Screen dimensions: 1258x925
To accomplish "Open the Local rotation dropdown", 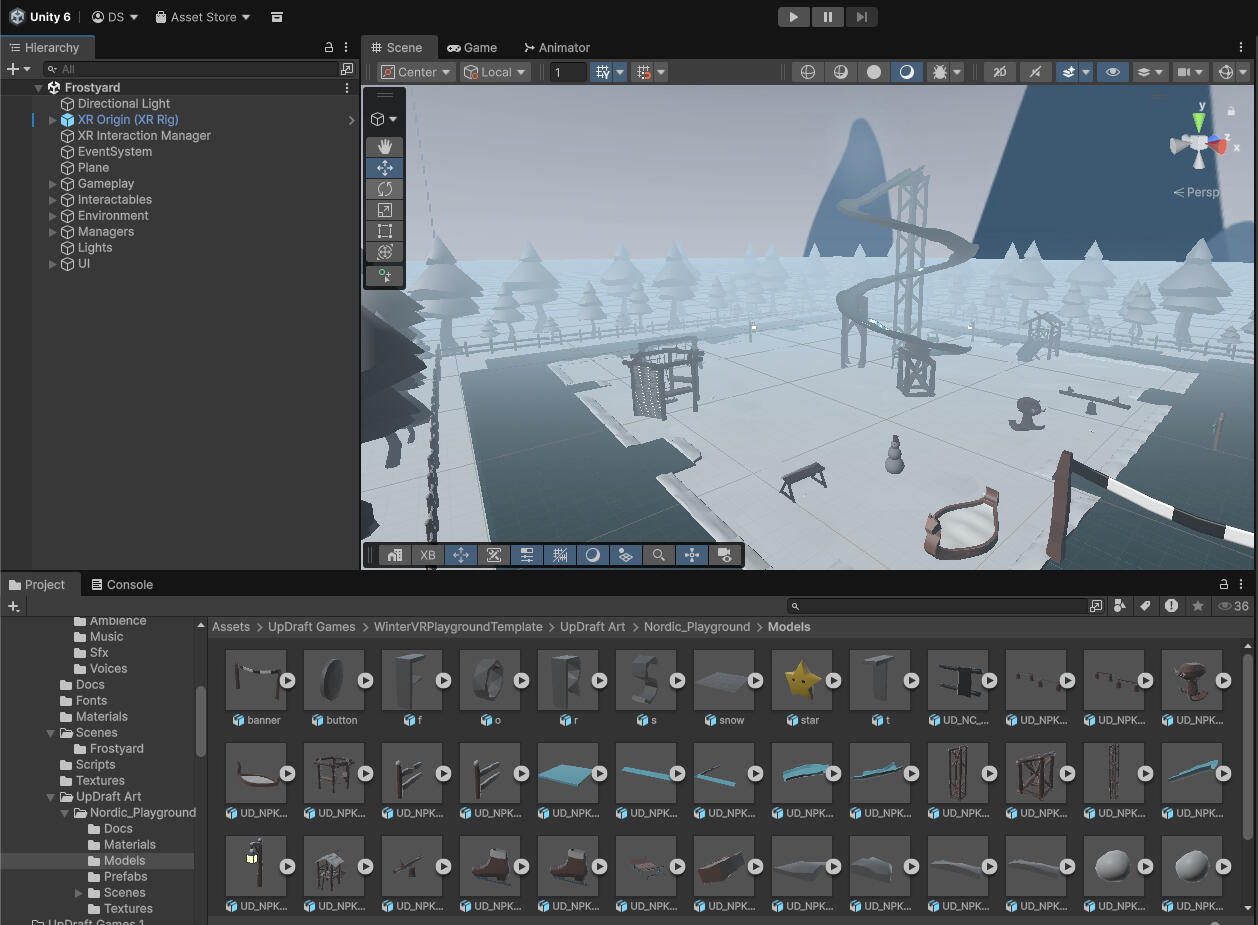I will click(495, 72).
